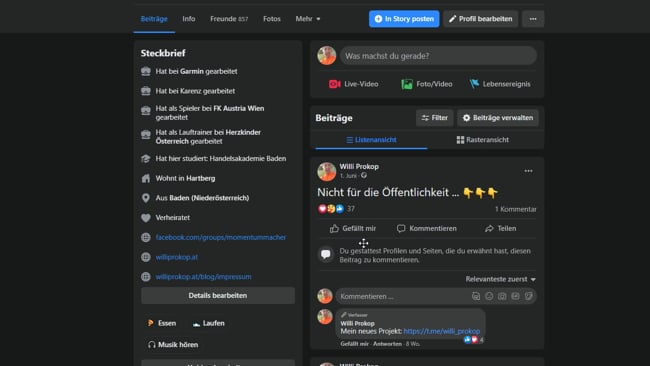Open the Beiträge profile tab
650x366 pixels.
pyautogui.click(x=154, y=19)
